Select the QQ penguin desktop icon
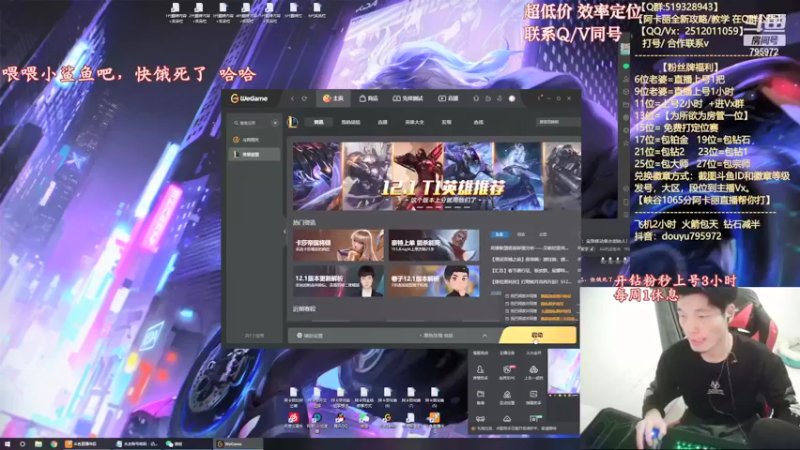The height and width of the screenshot is (450, 800). (340, 420)
